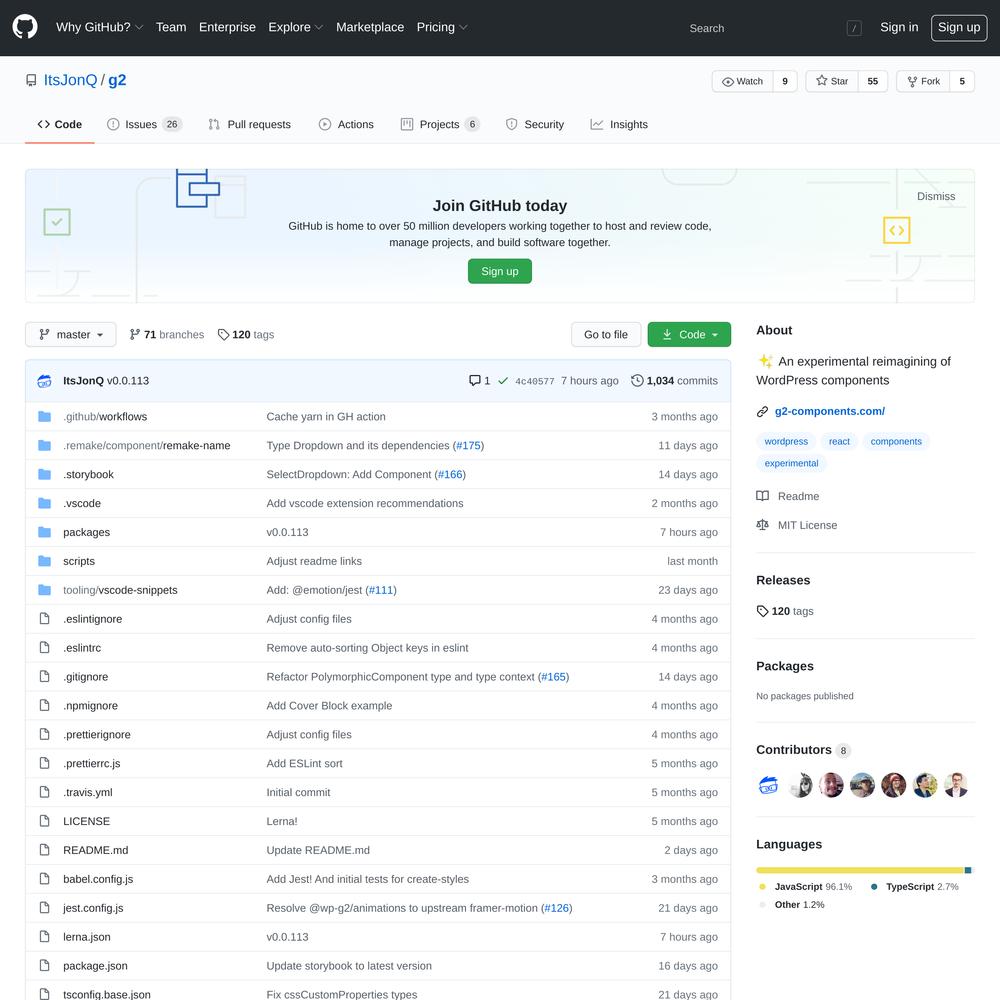Viewport: 1000px width, 1000px height.
Task: Open the master branch selector
Action: 71,335
